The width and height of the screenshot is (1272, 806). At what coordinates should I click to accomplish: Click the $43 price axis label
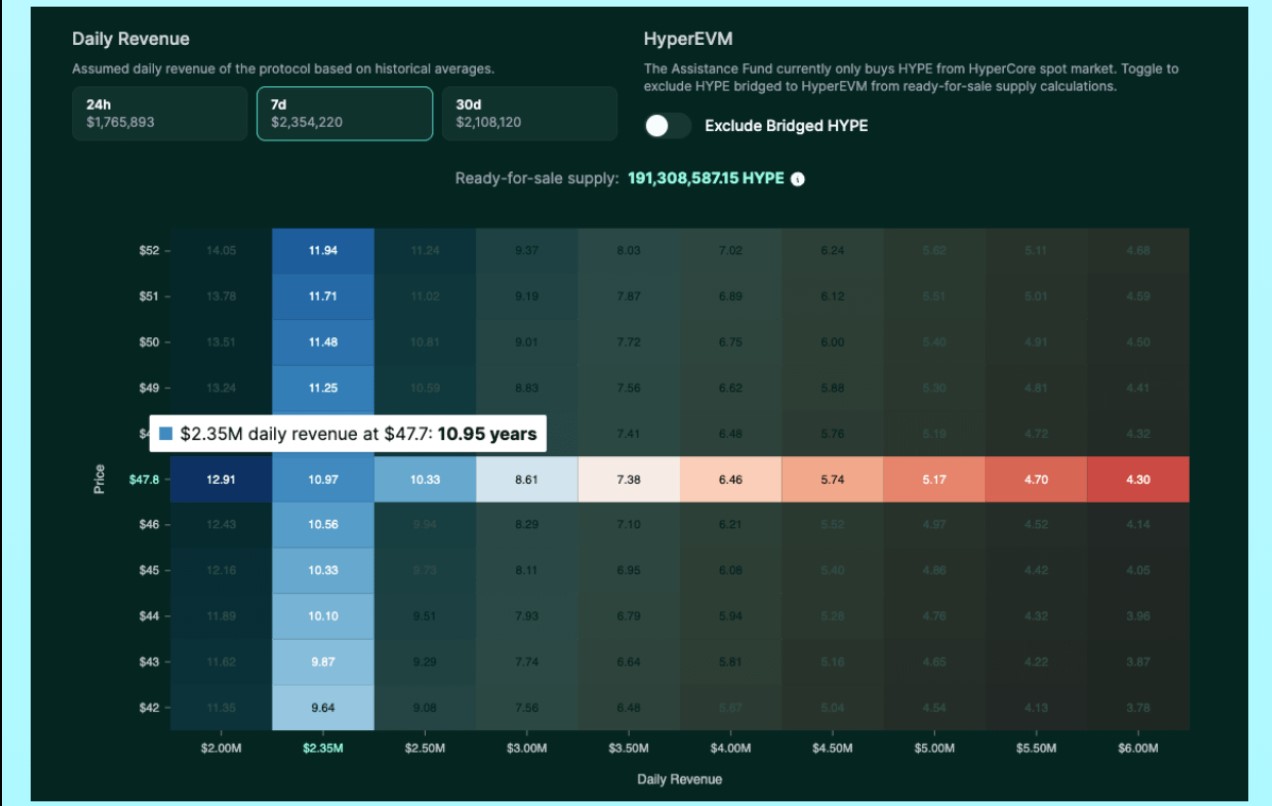pos(149,662)
